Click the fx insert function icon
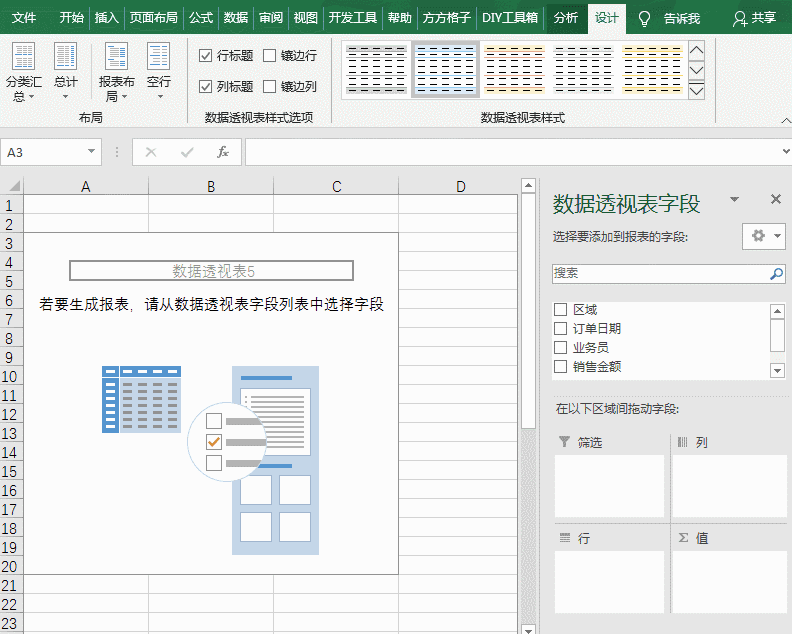The image size is (792, 634). tap(223, 152)
